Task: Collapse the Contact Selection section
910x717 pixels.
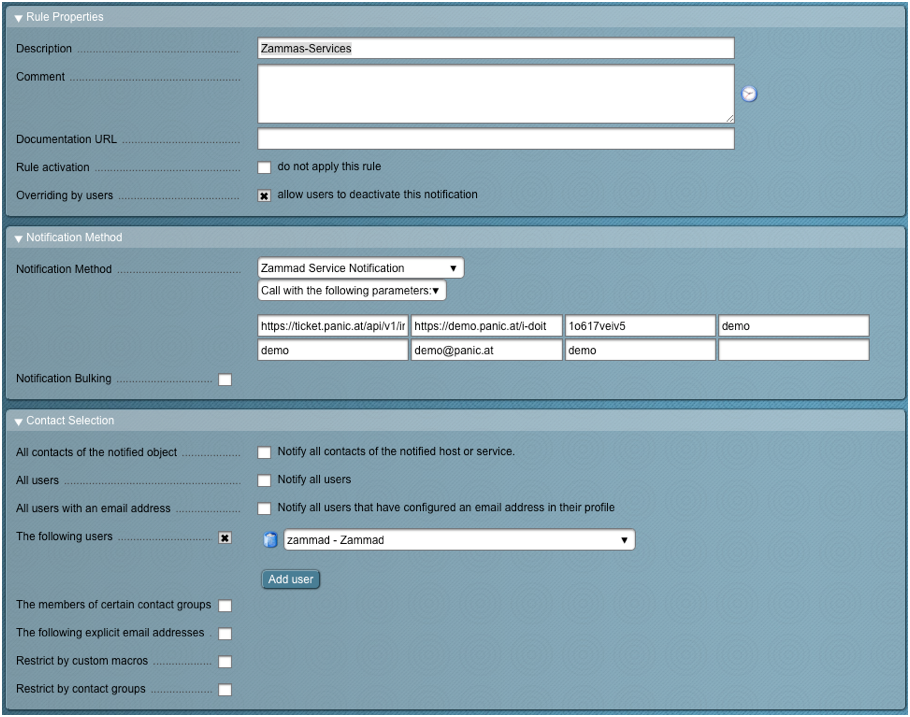Action: tap(19, 421)
